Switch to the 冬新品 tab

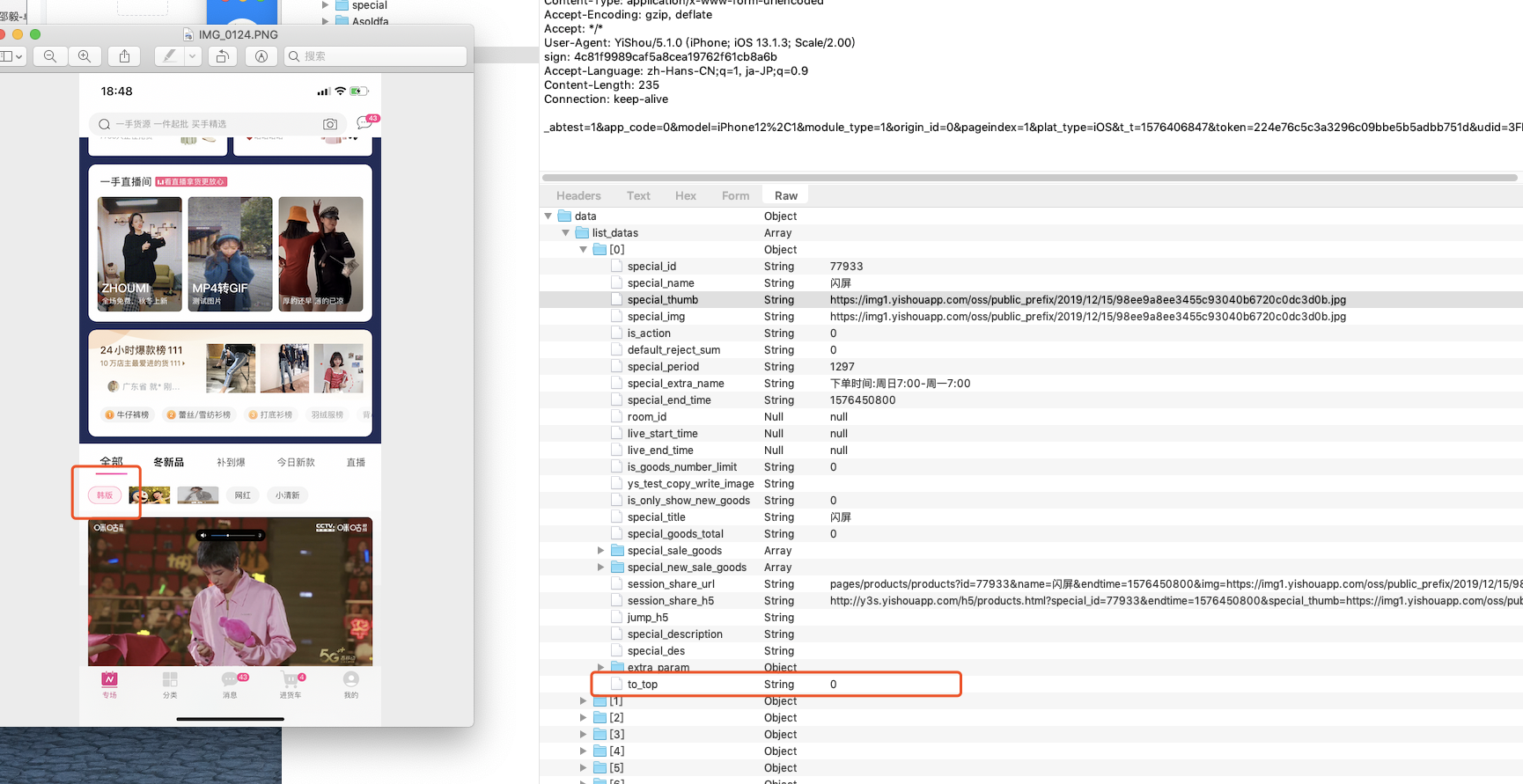(169, 462)
